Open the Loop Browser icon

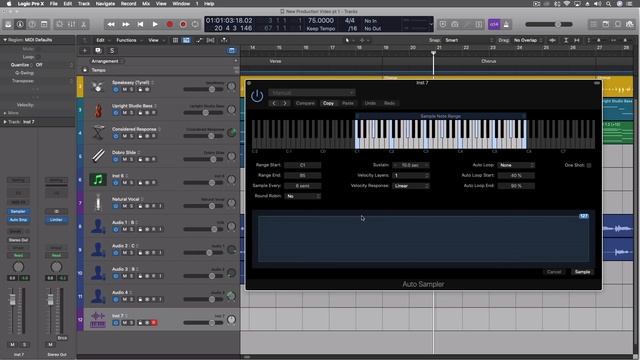pos(618,24)
